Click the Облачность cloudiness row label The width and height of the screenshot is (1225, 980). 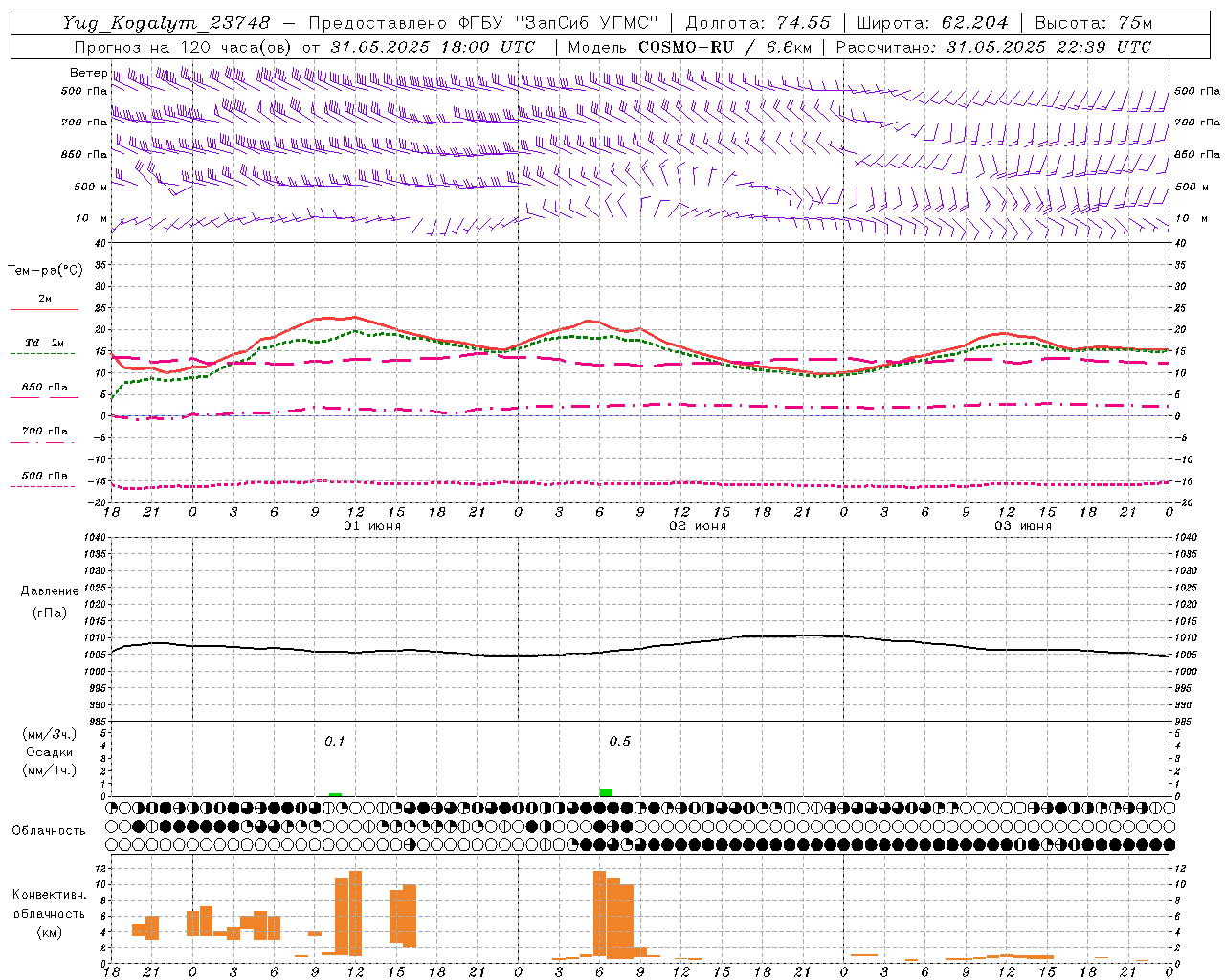coord(49,831)
